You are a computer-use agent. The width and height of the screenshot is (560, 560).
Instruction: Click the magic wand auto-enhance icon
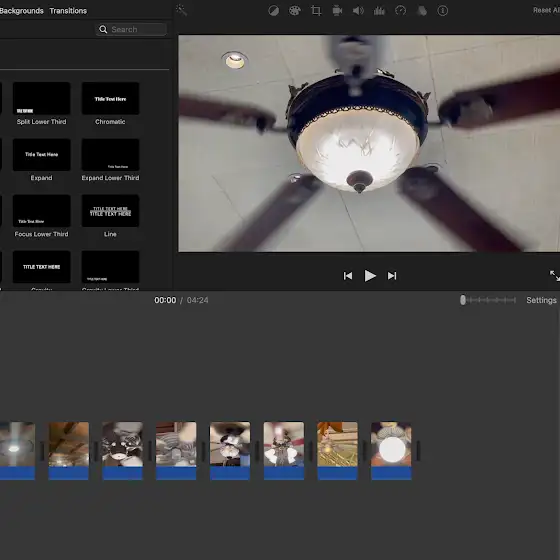click(x=181, y=10)
